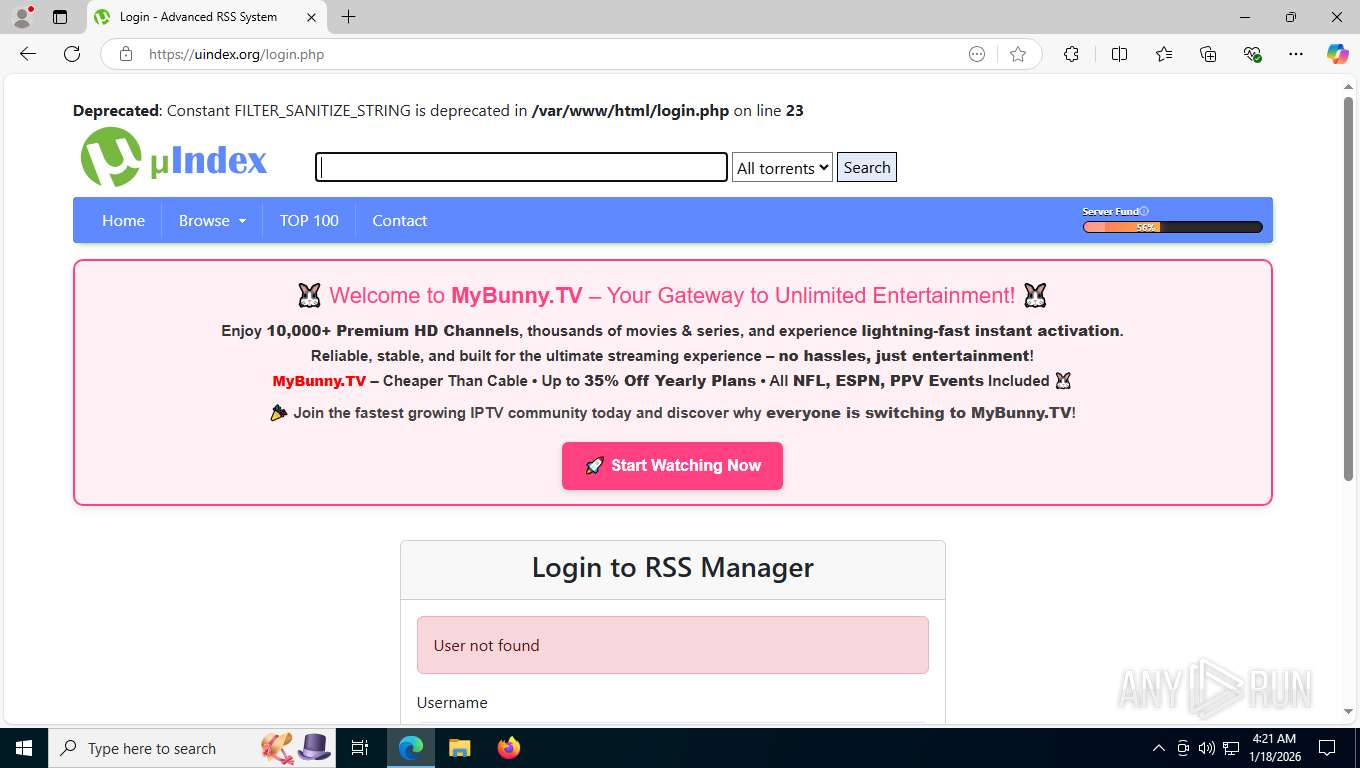Screen dimensions: 1360x768
Task: Go to the Home menu item
Action: [x=123, y=220]
